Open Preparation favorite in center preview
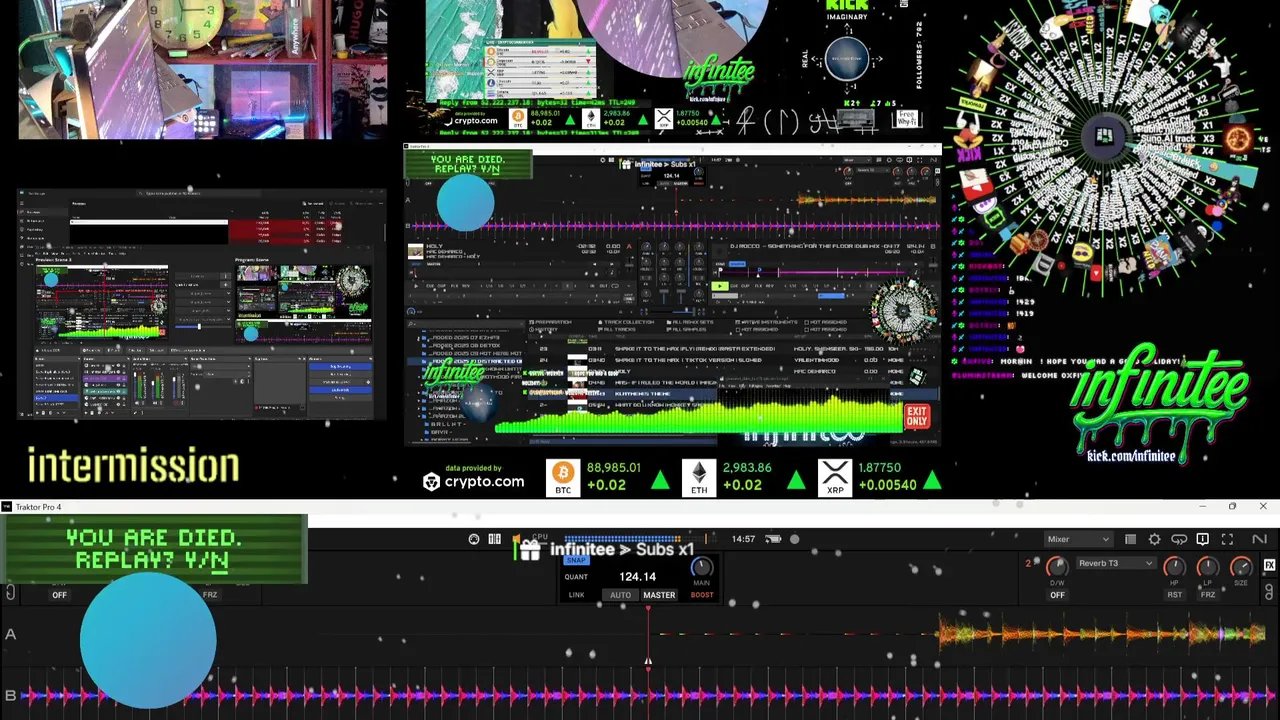Viewport: 1280px width, 720px height. tap(553, 322)
